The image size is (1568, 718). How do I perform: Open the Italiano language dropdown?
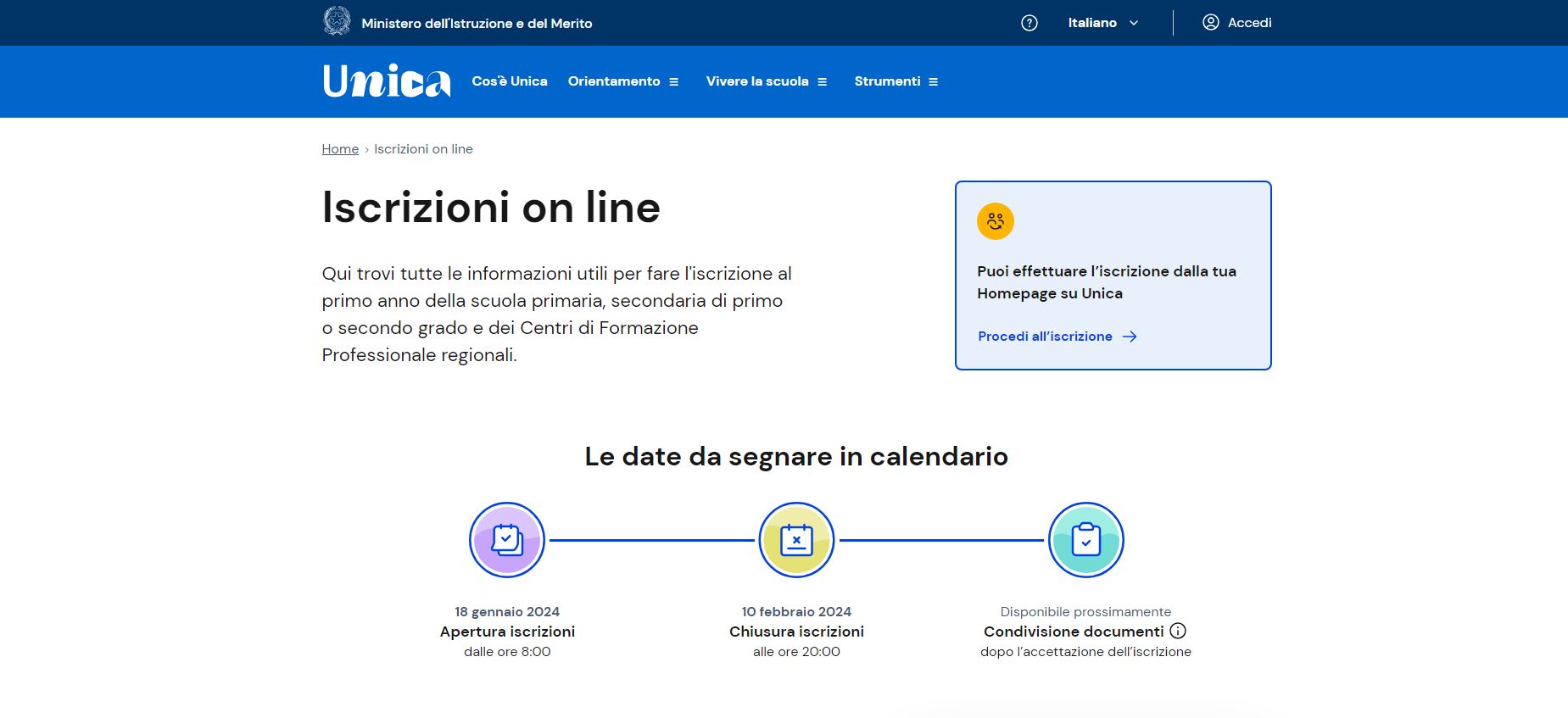tap(1102, 23)
